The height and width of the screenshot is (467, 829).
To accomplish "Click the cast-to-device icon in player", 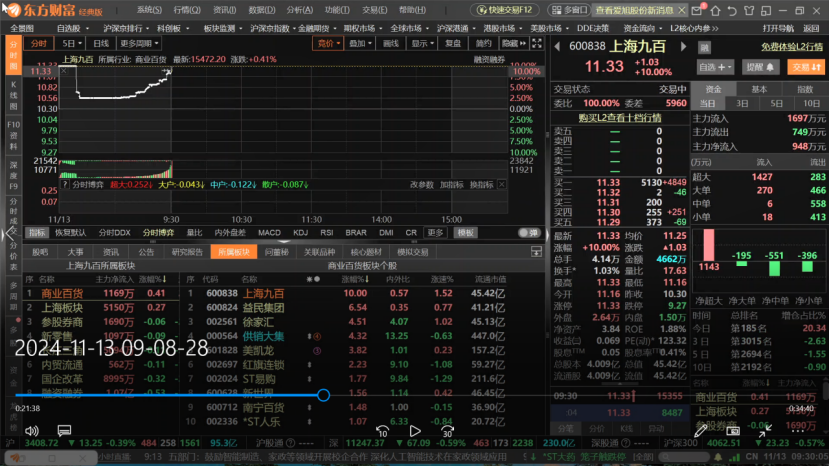I will tap(733, 431).
